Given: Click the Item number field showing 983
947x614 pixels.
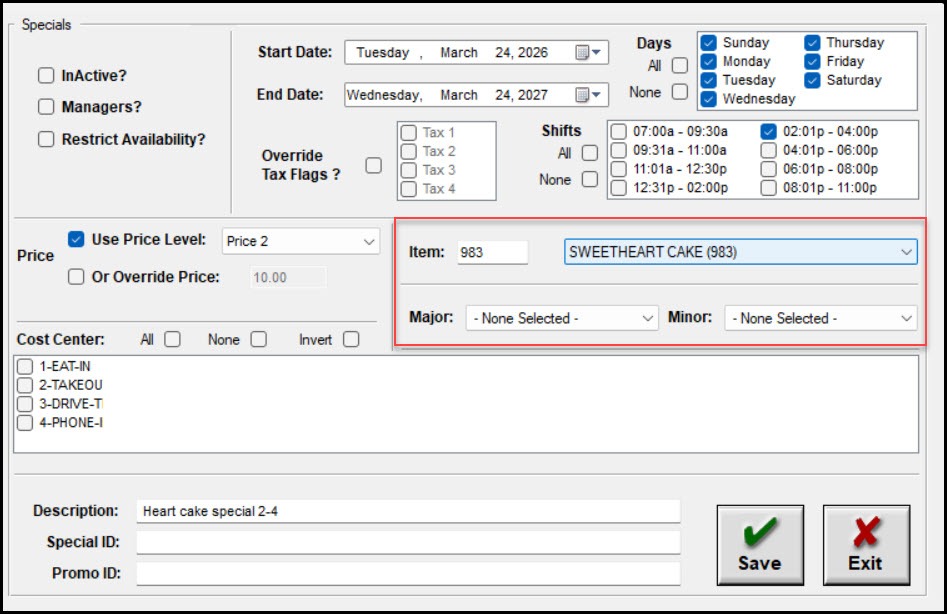Looking at the screenshot, I should pyautogui.click(x=491, y=253).
